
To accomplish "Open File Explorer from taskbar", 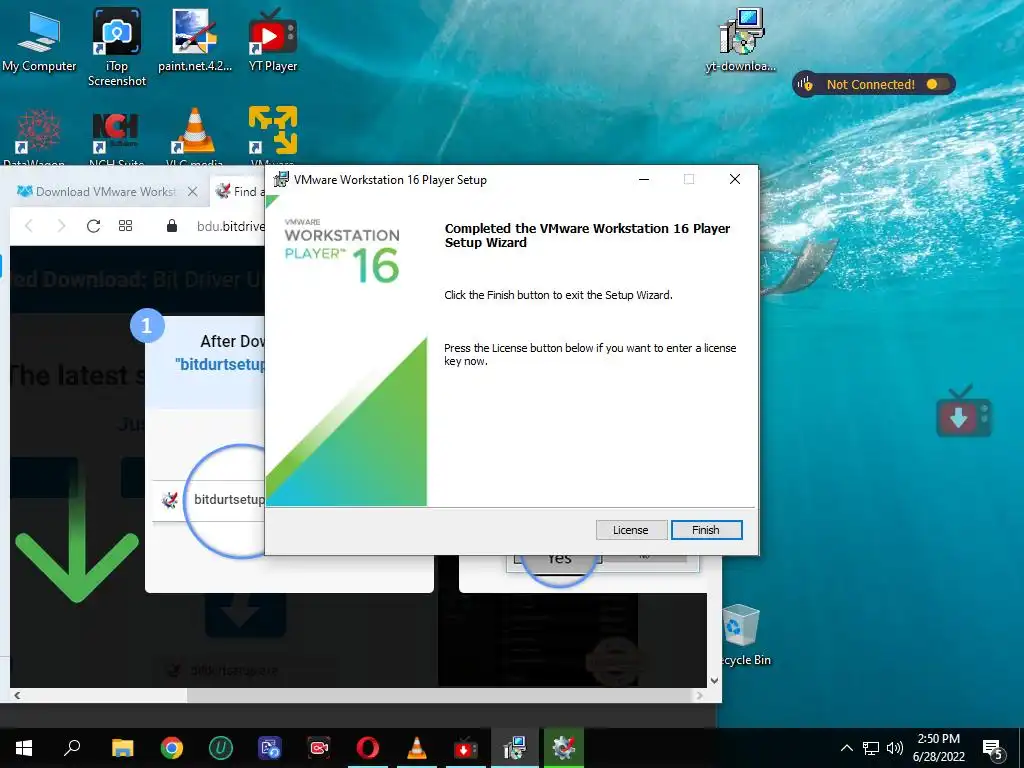I will [x=122, y=748].
